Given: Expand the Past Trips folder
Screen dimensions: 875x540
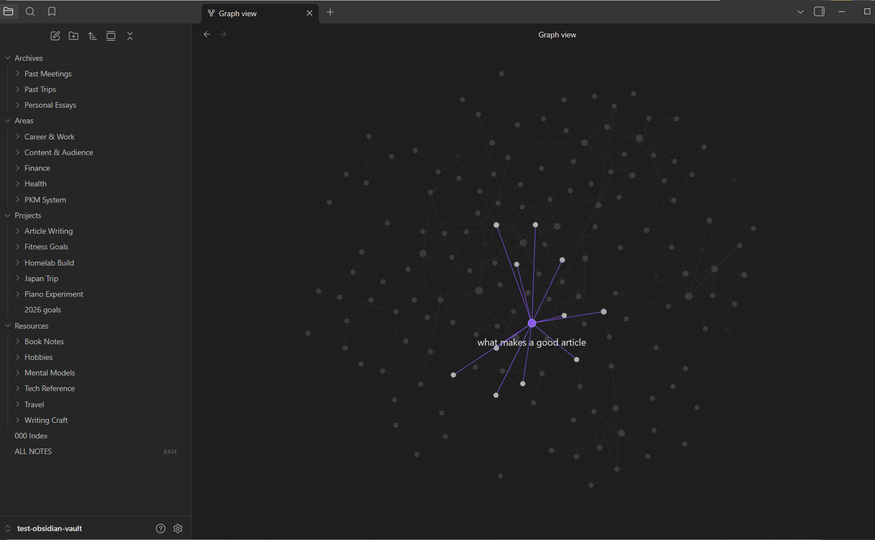Looking at the screenshot, I should (x=40, y=89).
